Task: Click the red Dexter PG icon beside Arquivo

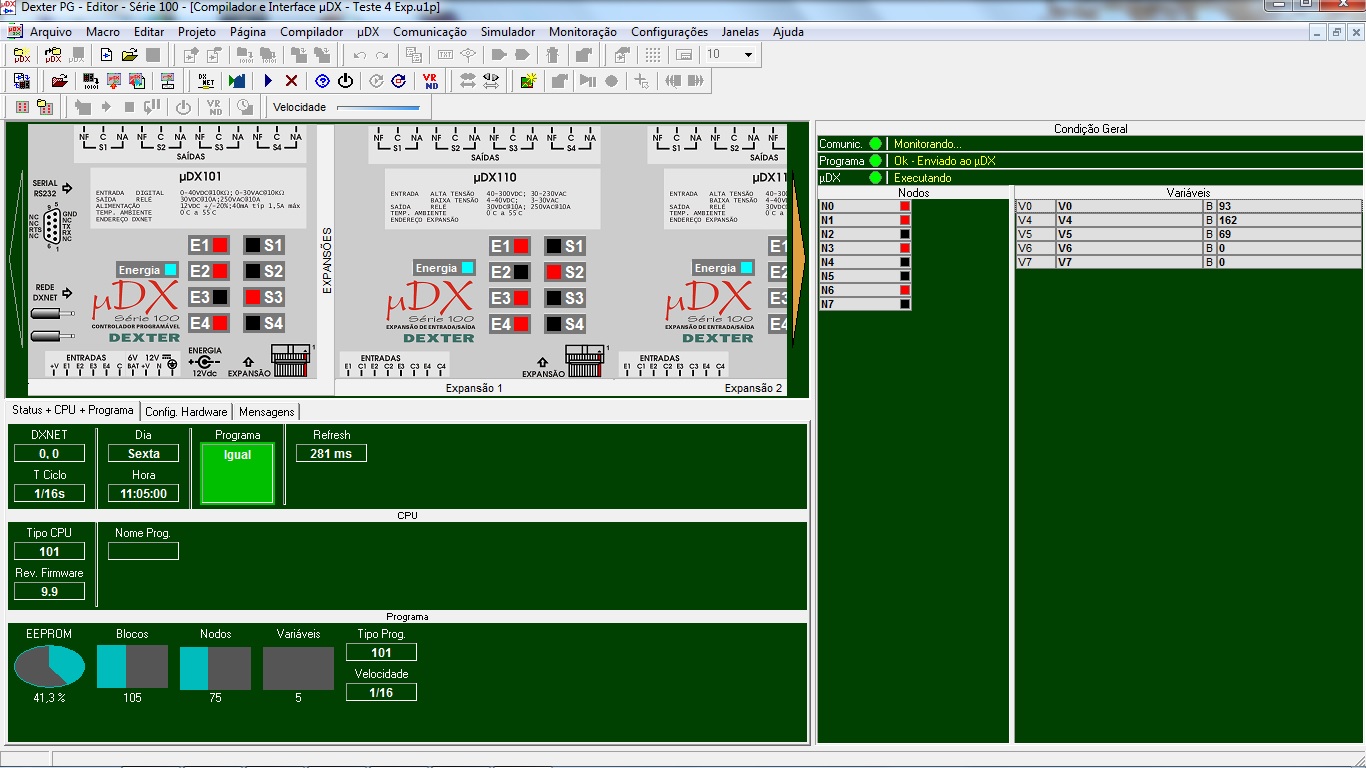Action: pos(14,31)
